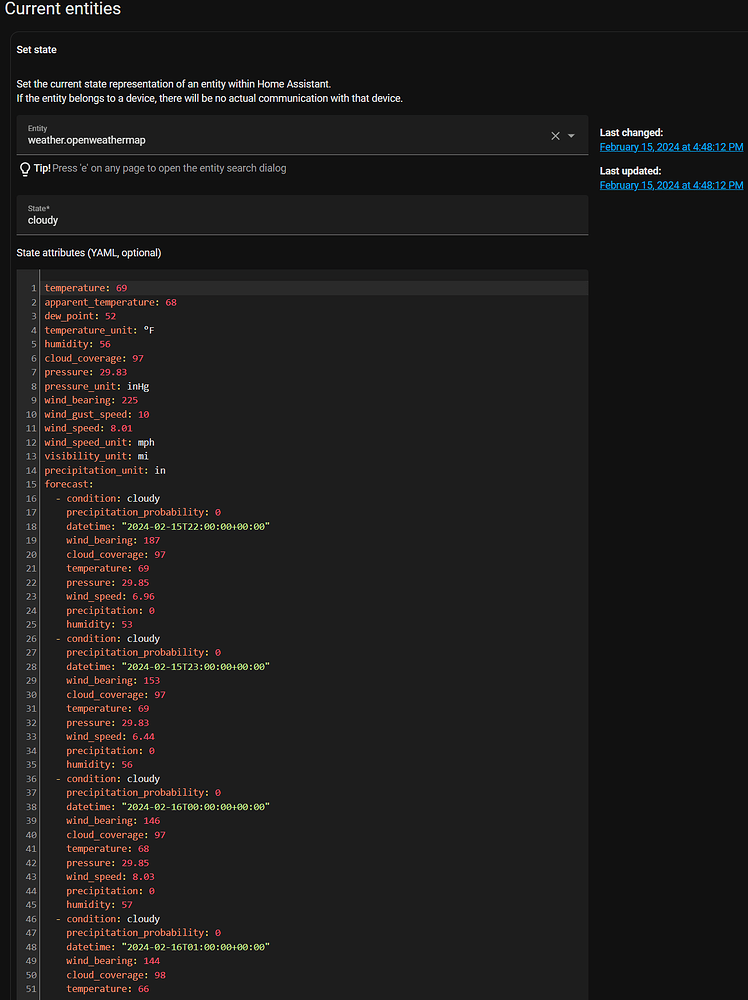Open the entity picker dropdown arrow
748x1000 pixels.
[571, 136]
